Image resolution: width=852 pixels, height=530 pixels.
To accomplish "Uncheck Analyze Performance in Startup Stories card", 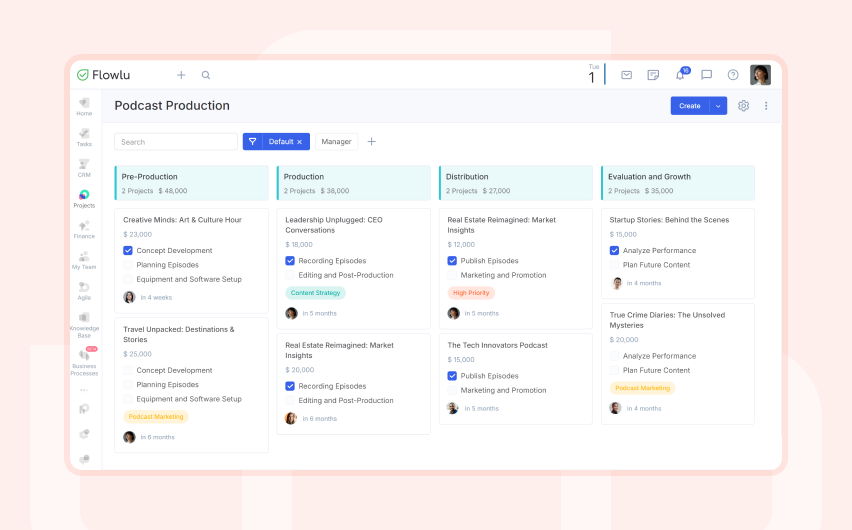I will point(615,251).
